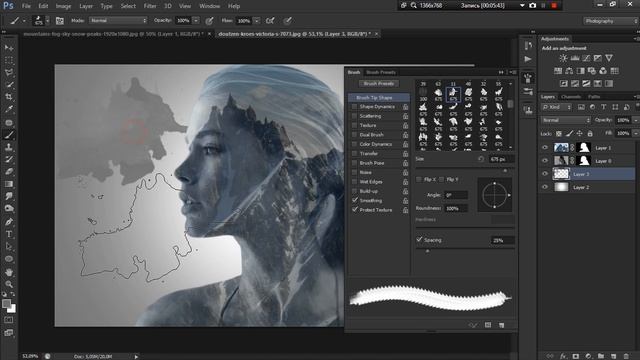Click the Brightness/Contrast adjustment icon
The width and height of the screenshot is (640, 360).
point(563,58)
